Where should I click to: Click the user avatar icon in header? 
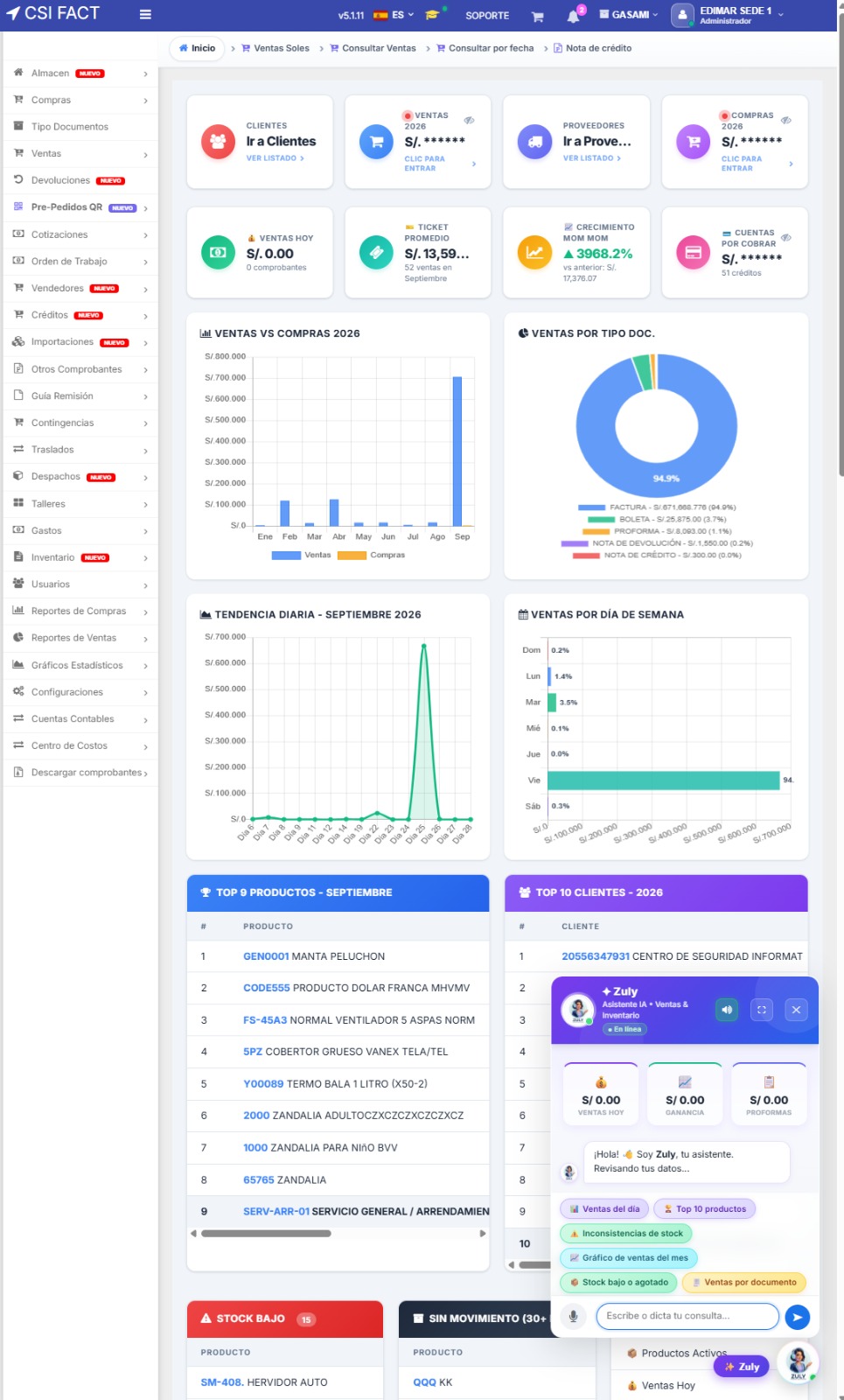[x=682, y=15]
